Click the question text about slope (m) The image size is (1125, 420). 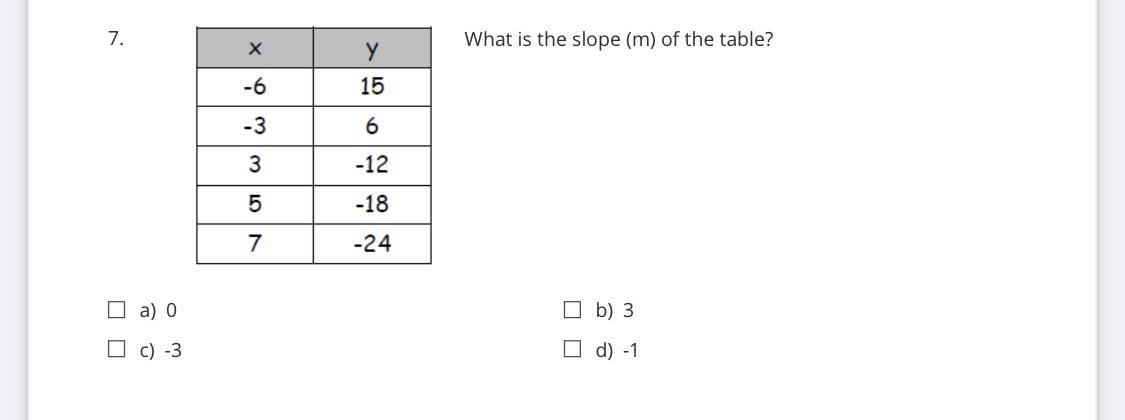pyautogui.click(x=618, y=39)
